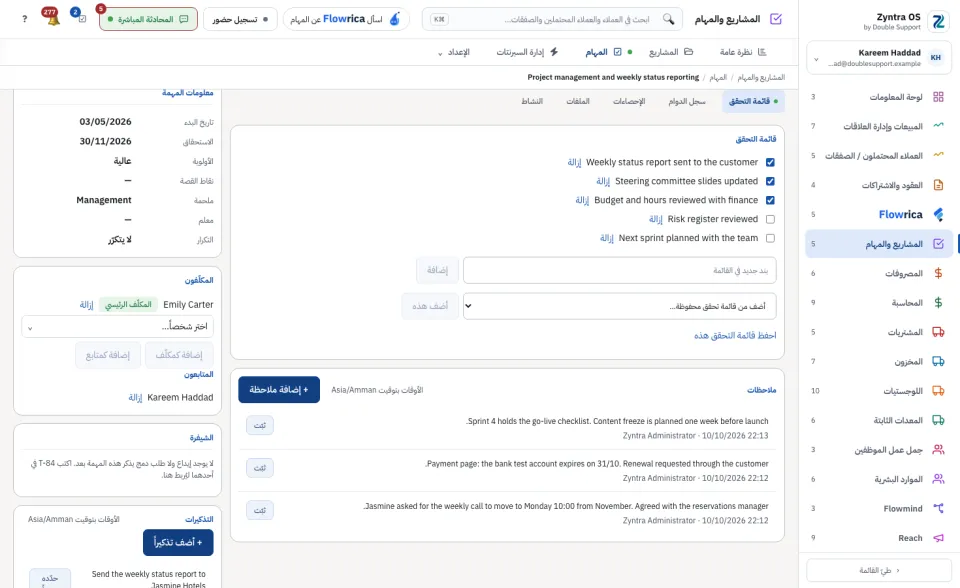Open the الإعداد dropdown menu
Screen dimensions: 960x588
454,52
